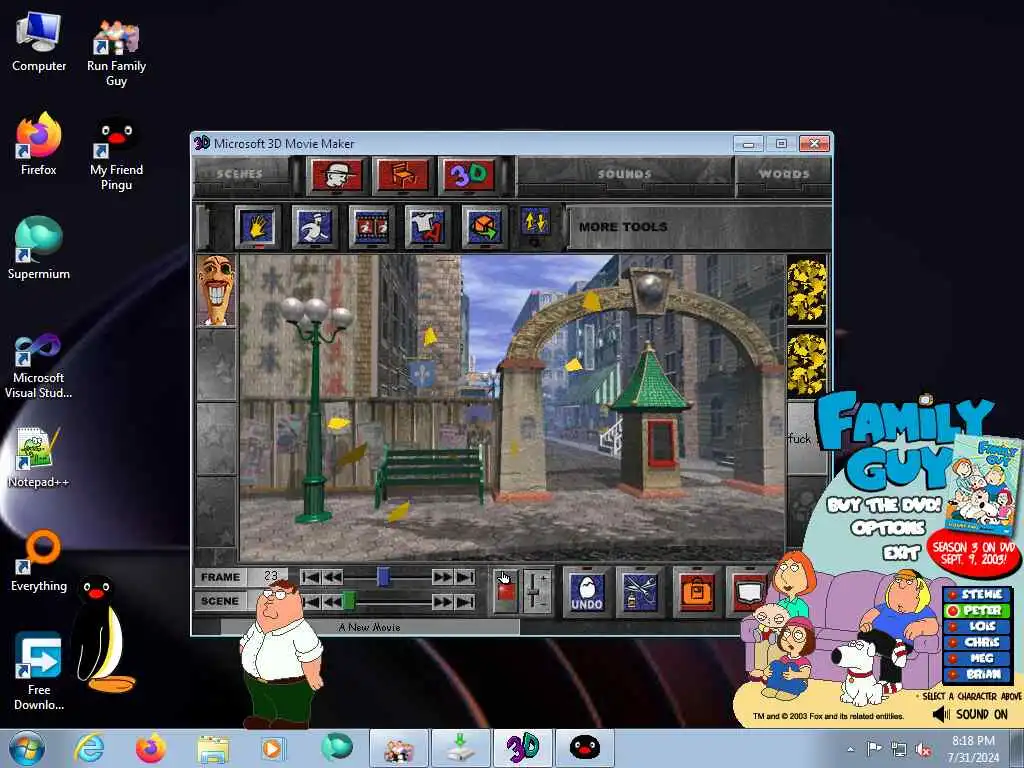The height and width of the screenshot is (768, 1024).
Task: Open the scissors and glue cut-paste tool
Action: tap(640, 592)
